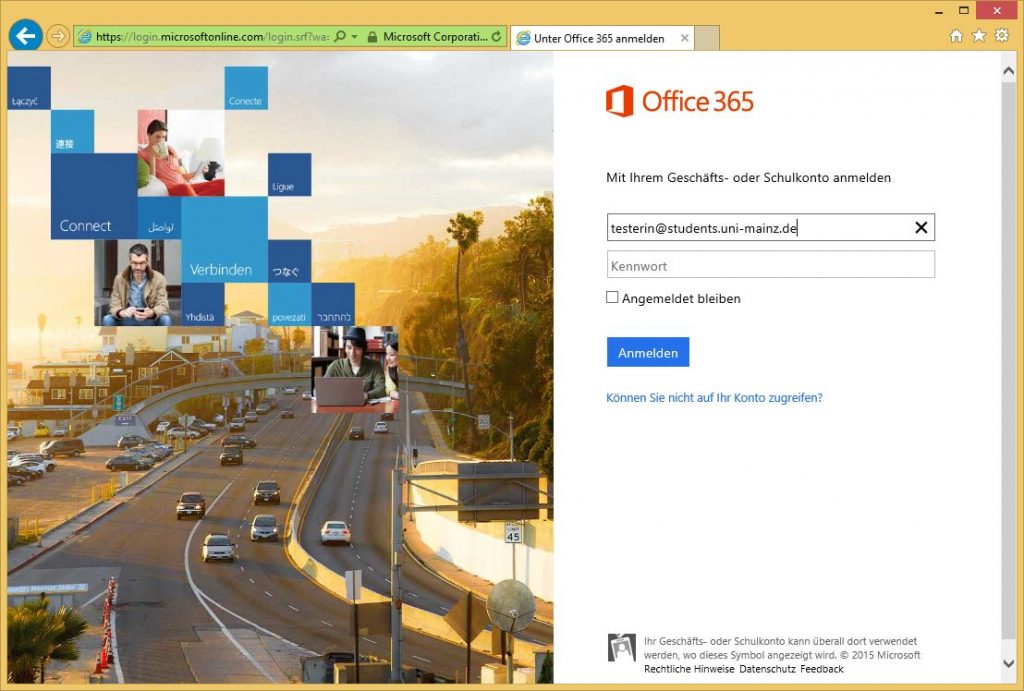Image resolution: width=1024 pixels, height=691 pixels.
Task: Open the address bar search magnifier
Action: 340,37
